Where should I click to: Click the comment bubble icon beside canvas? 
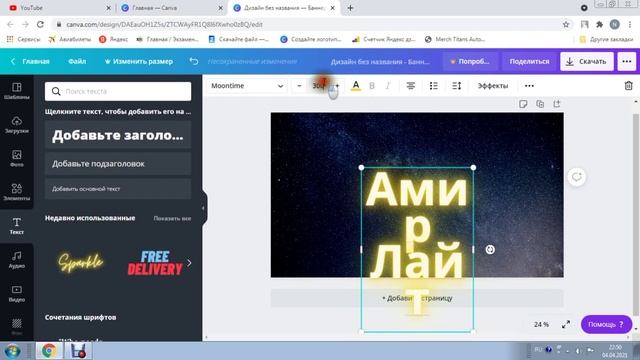(576, 177)
